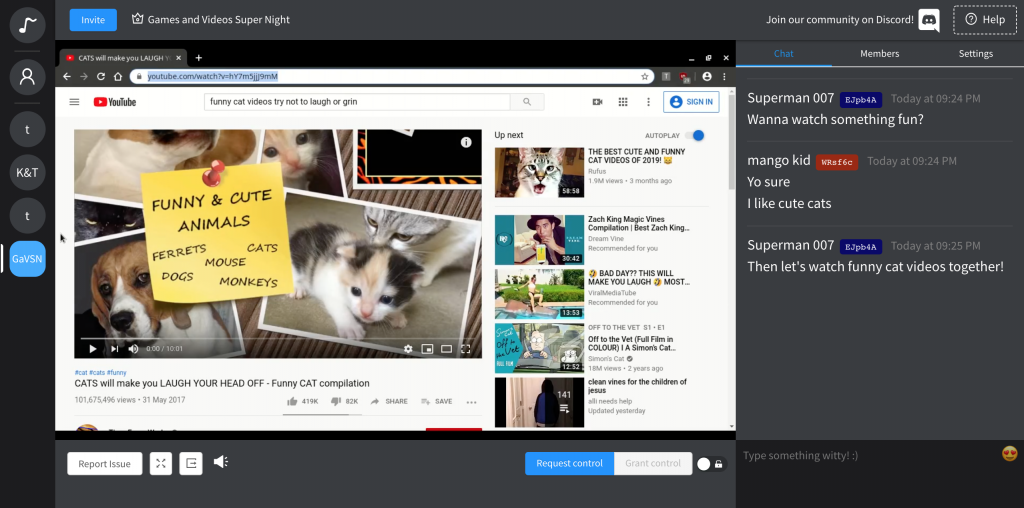Screen dimensions: 1024x508
Task: Open YouTube video settings gear menu
Action: click(408, 349)
